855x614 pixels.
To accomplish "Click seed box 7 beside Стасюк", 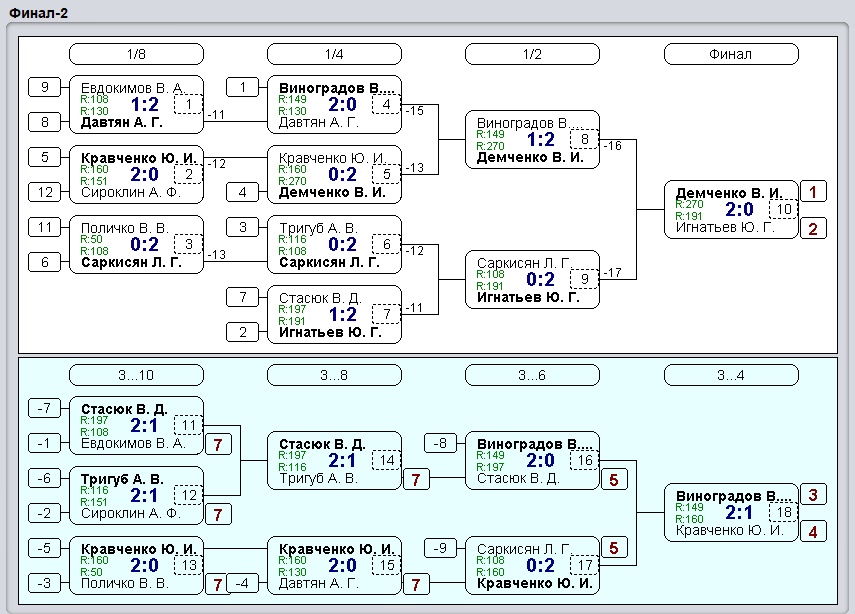I will 242,297.
